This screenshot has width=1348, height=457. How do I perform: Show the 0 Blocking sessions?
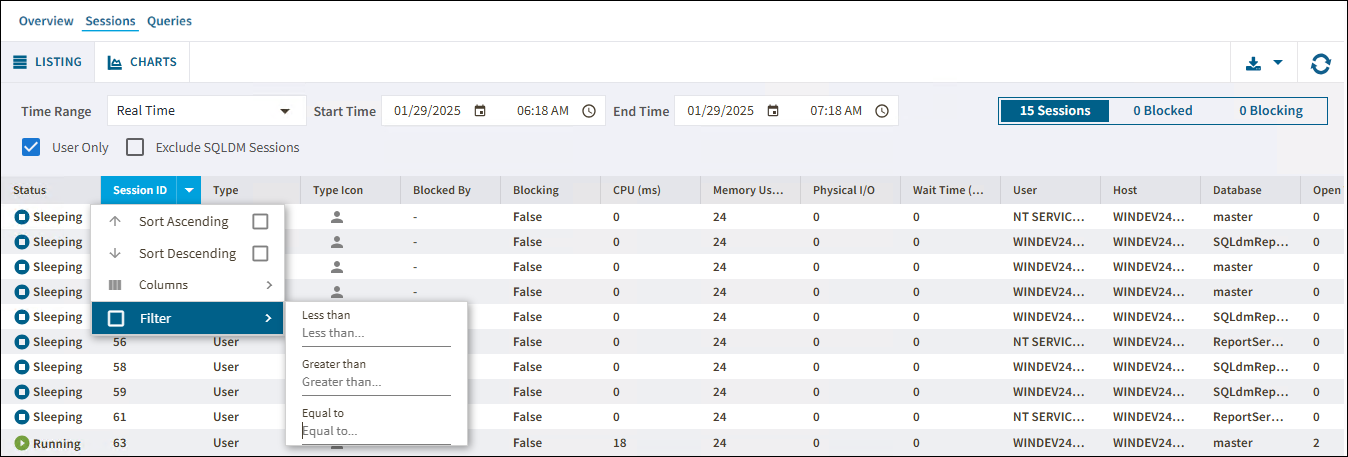point(1270,111)
